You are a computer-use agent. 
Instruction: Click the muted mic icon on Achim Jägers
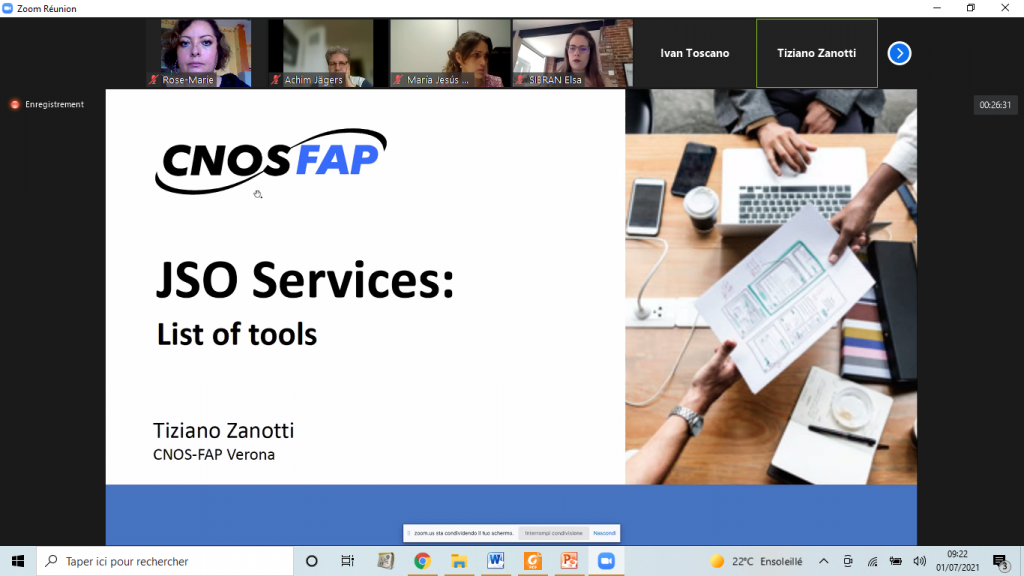(276, 80)
